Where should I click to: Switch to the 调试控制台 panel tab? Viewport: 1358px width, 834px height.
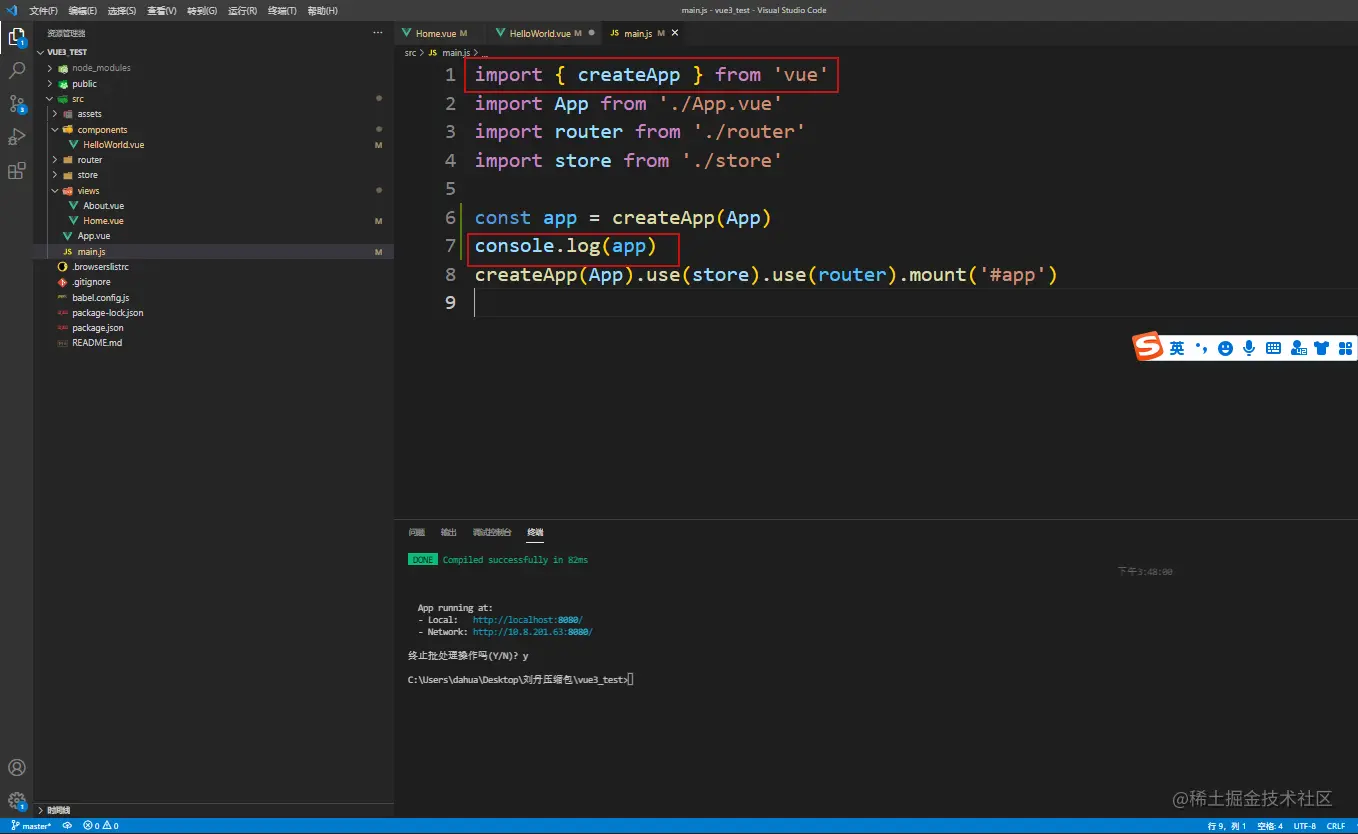pyautogui.click(x=492, y=532)
